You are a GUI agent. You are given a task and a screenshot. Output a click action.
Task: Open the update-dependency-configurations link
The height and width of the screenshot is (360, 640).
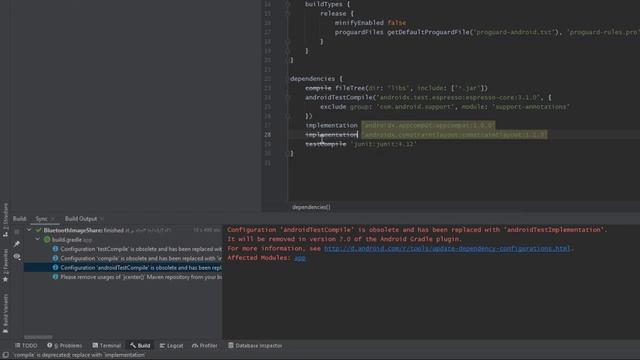pos(447,249)
